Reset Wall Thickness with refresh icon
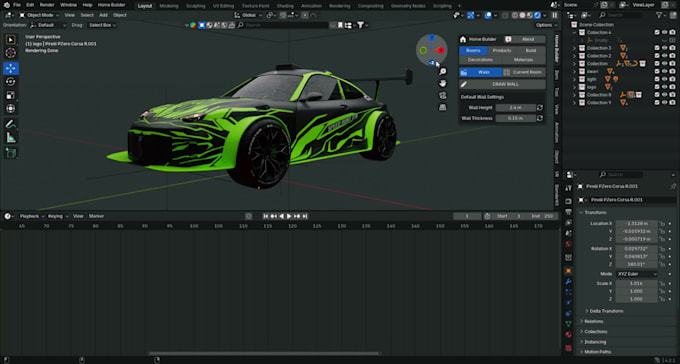This screenshot has height=364, width=680. tap(540, 118)
